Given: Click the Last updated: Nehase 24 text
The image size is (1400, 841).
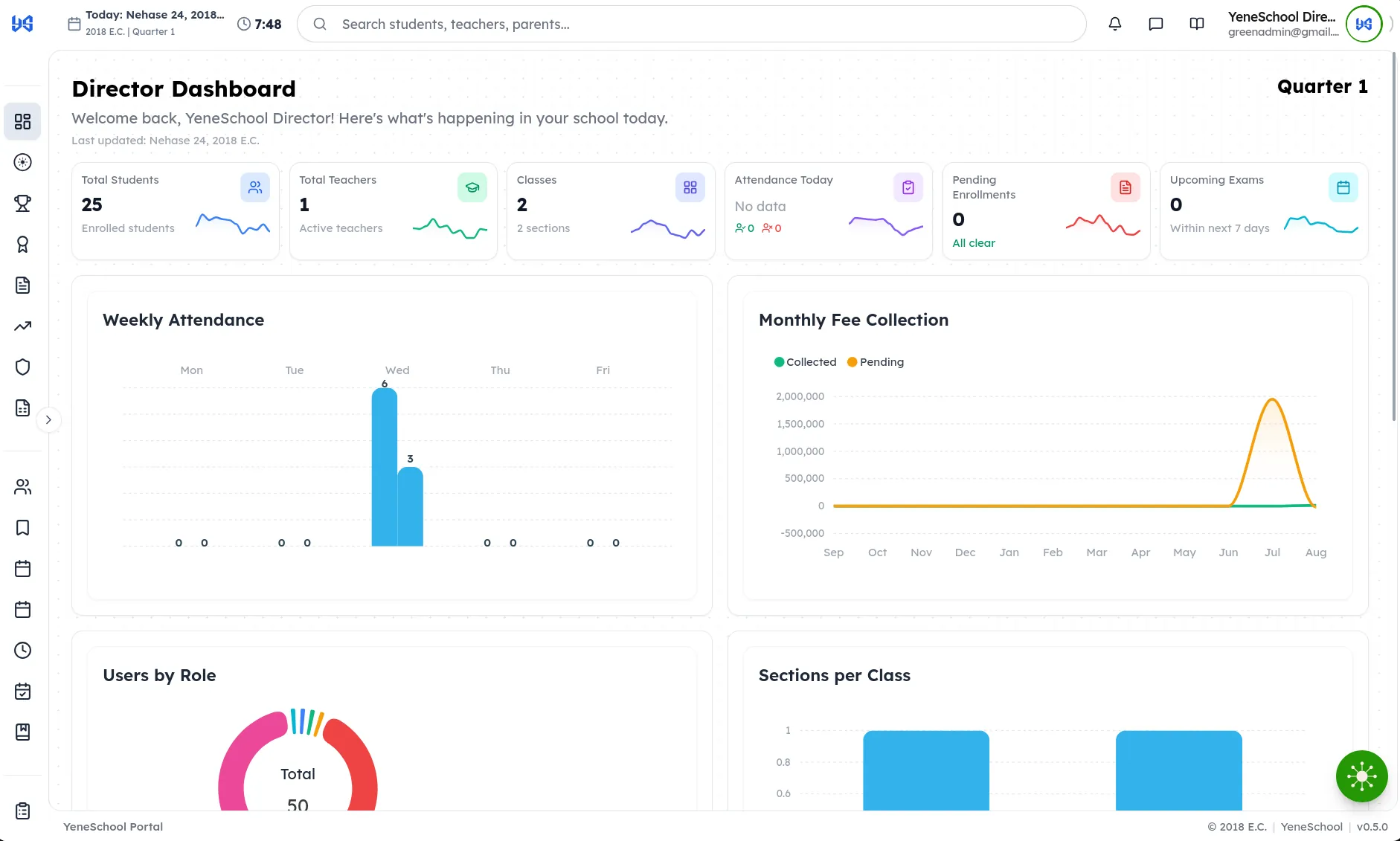Looking at the screenshot, I should (x=165, y=141).
